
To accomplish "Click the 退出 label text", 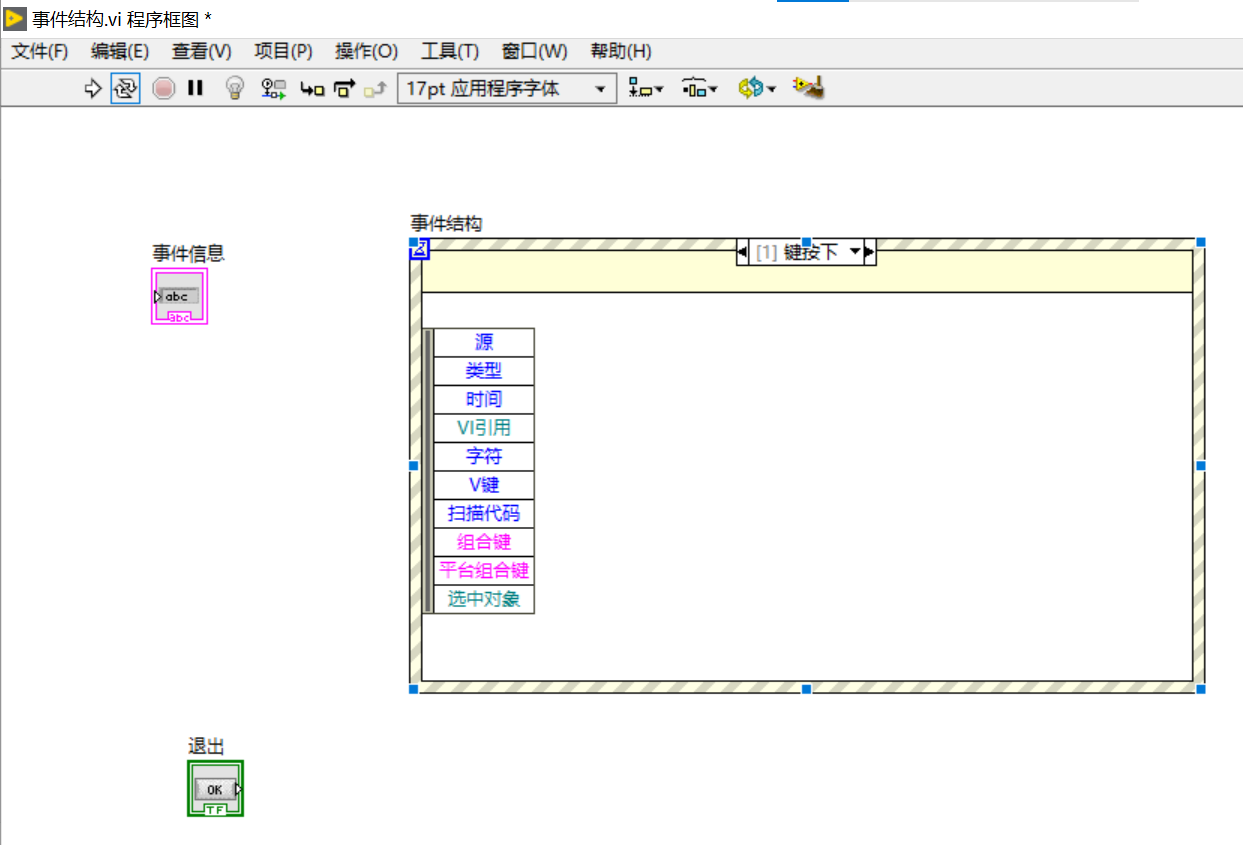I will click(x=206, y=746).
